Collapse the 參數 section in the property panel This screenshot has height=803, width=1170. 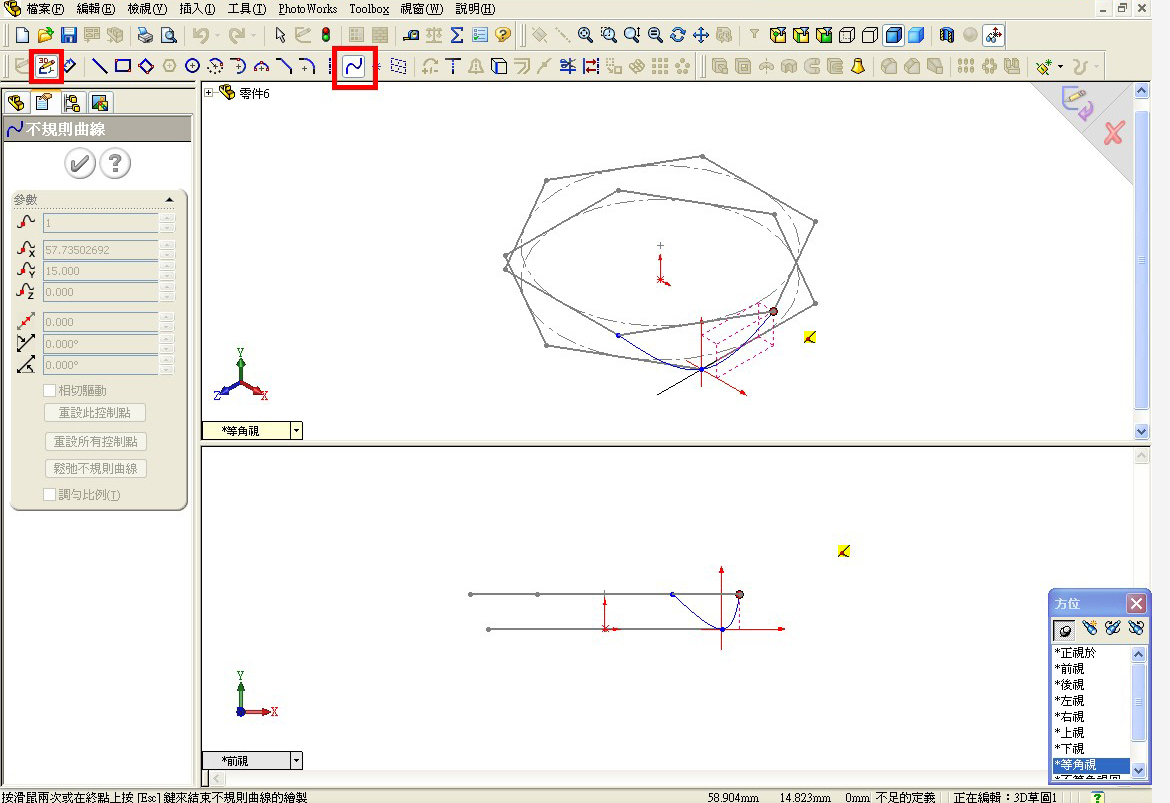coord(169,198)
